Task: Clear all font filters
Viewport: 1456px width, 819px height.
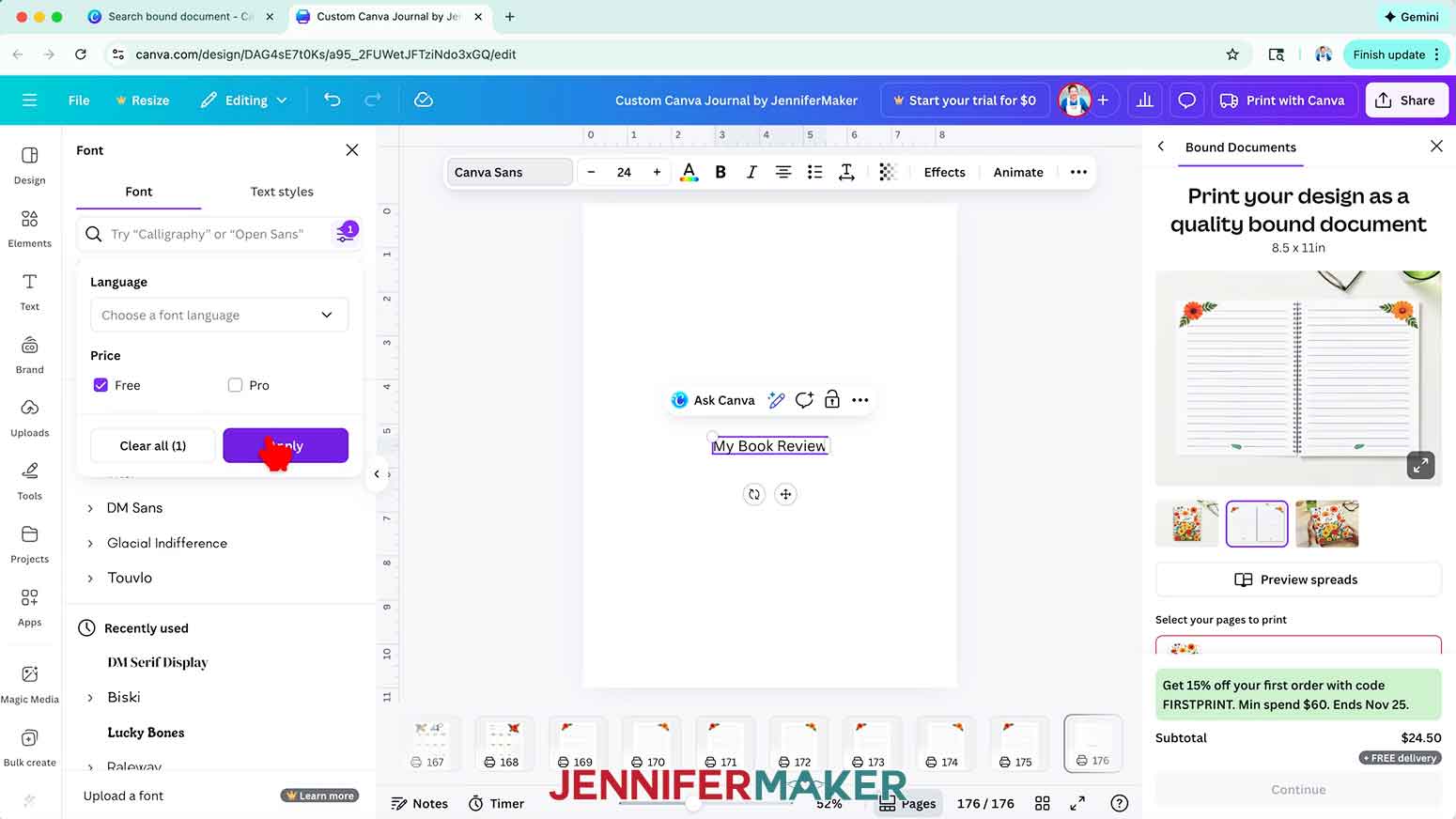Action: tap(153, 445)
